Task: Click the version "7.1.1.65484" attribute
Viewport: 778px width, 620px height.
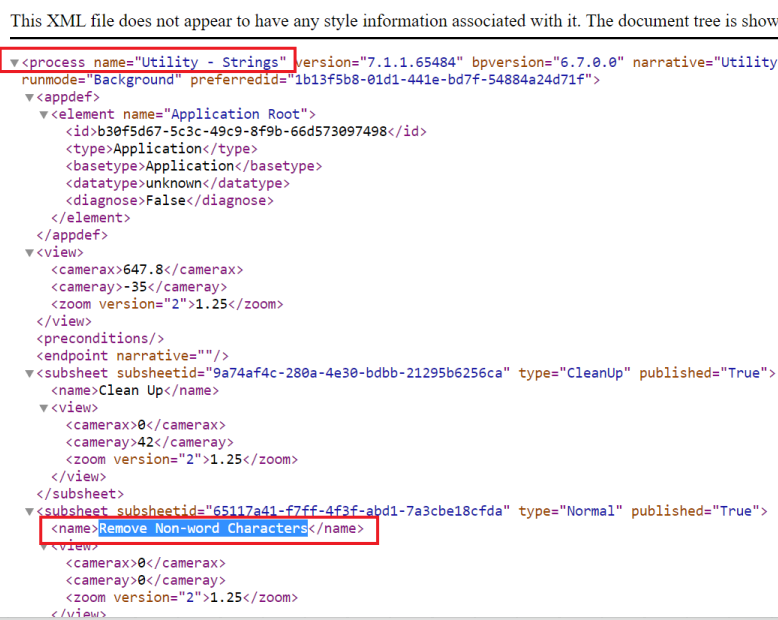Action: click(x=380, y=62)
